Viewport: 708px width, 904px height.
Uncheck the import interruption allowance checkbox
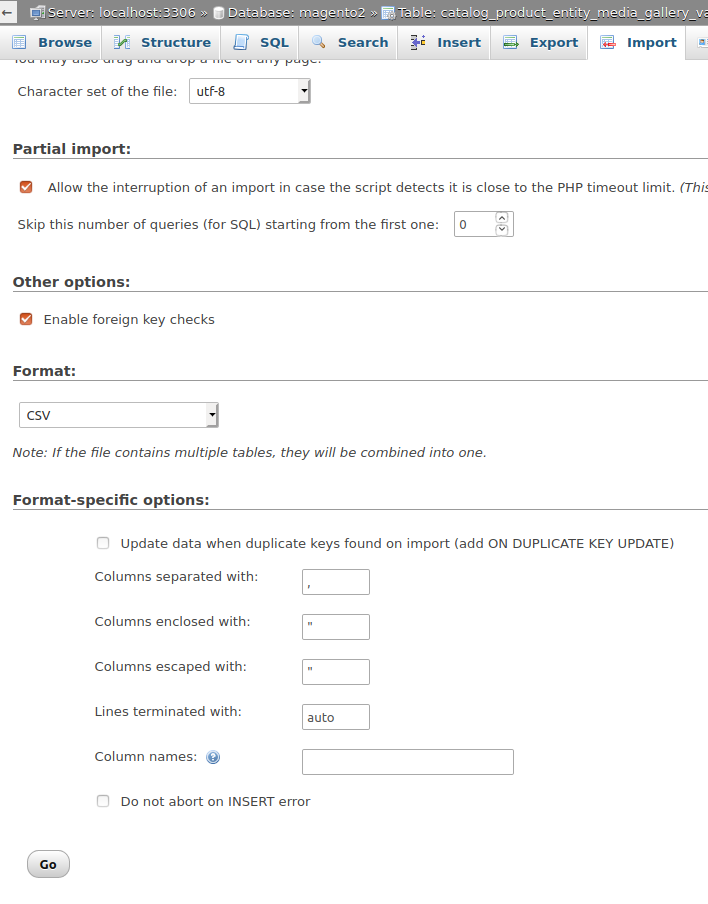tap(25, 186)
